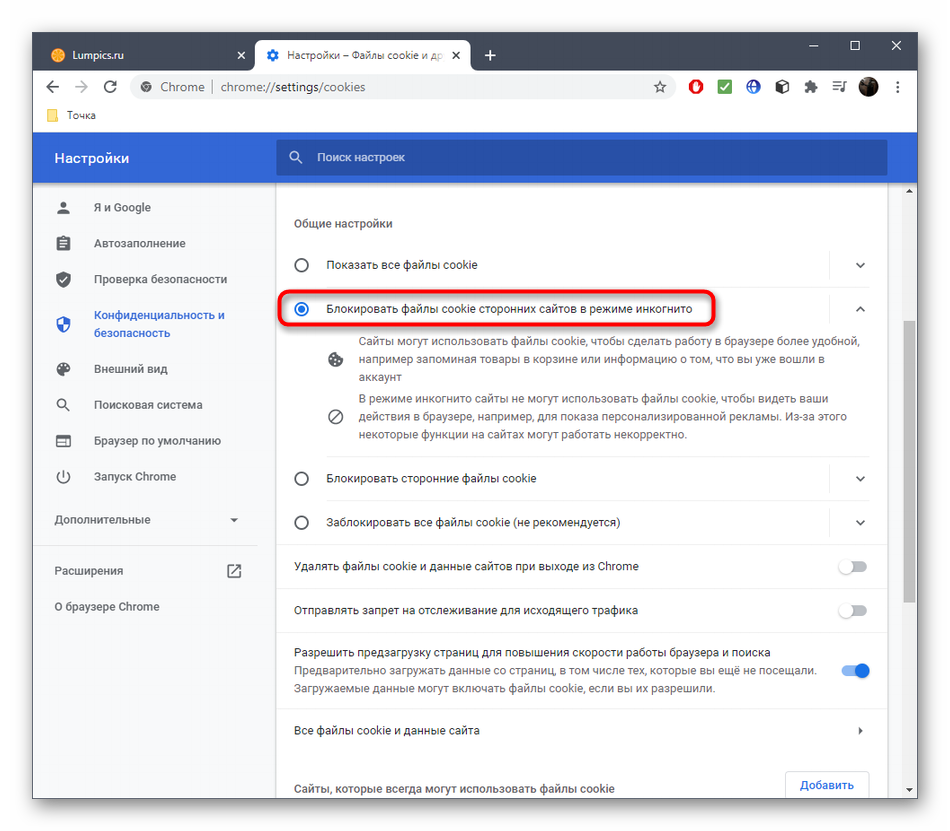
Task: Close the Lumpics.ru tab
Action: coord(241,55)
